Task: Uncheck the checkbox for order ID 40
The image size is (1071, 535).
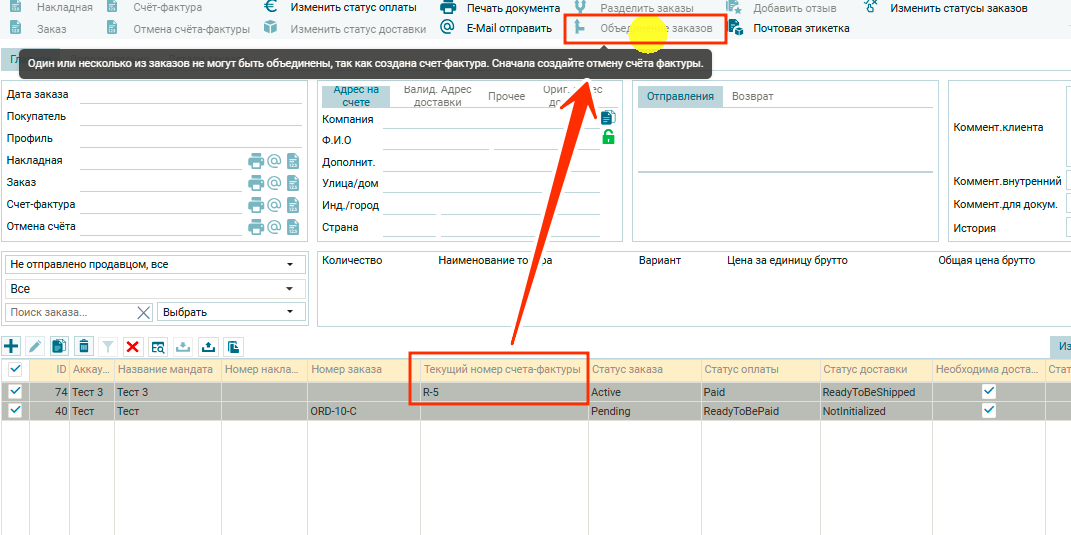Action: click(x=15, y=410)
